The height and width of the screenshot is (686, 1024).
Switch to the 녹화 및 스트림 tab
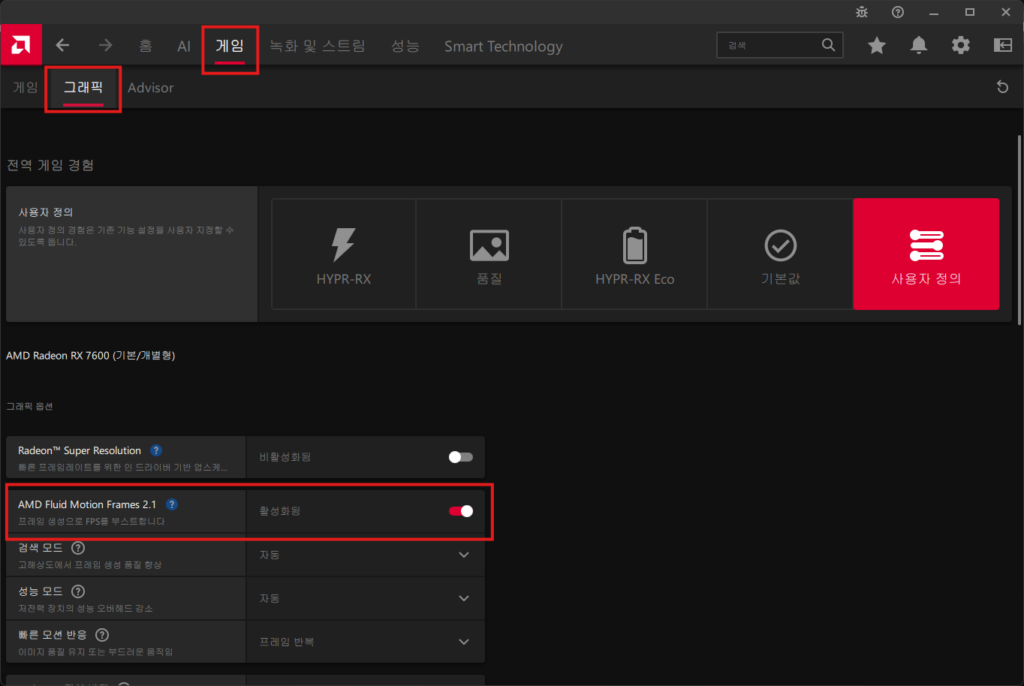coord(317,45)
